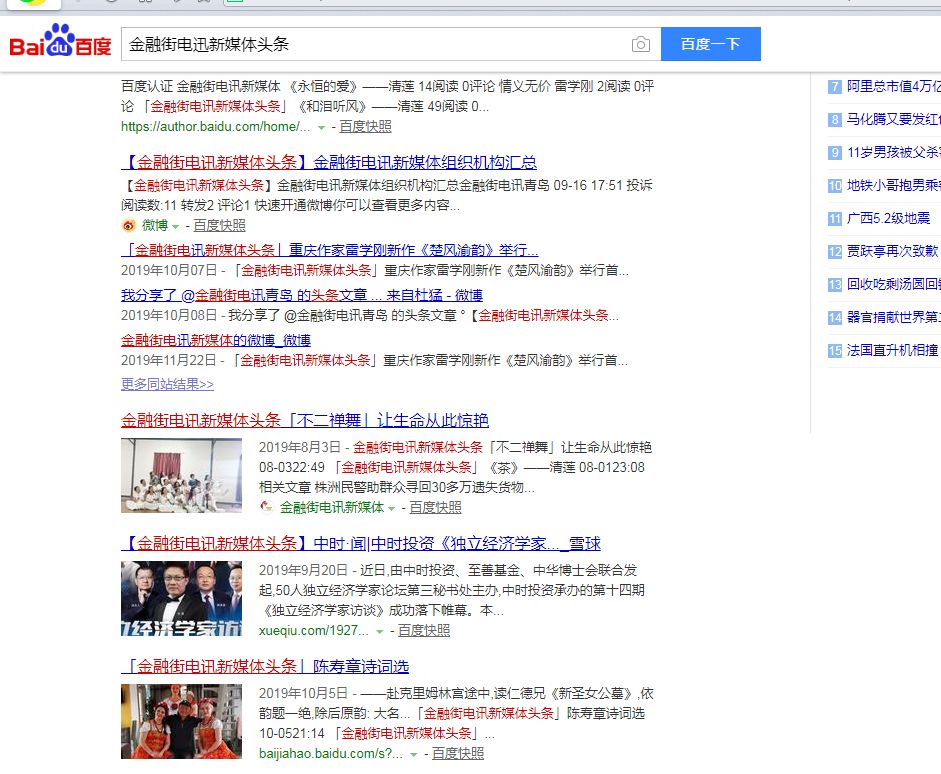Click hot-search rank 13 badge
Viewport: 941px width, 774px height.
tap(835, 284)
